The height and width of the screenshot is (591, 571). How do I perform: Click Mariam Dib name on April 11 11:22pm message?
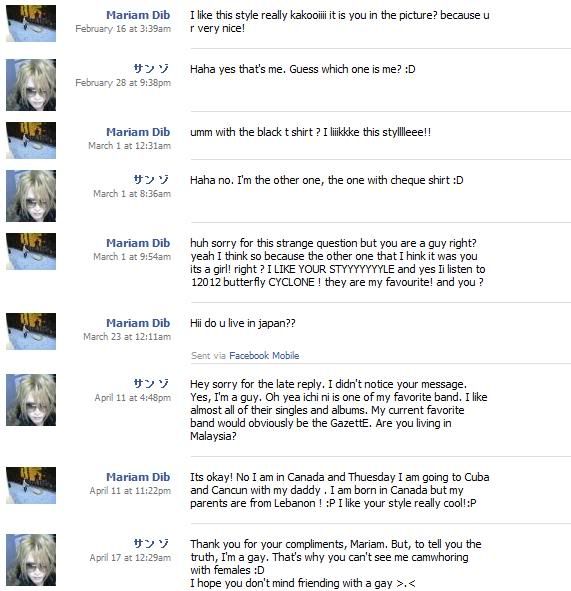(138, 477)
